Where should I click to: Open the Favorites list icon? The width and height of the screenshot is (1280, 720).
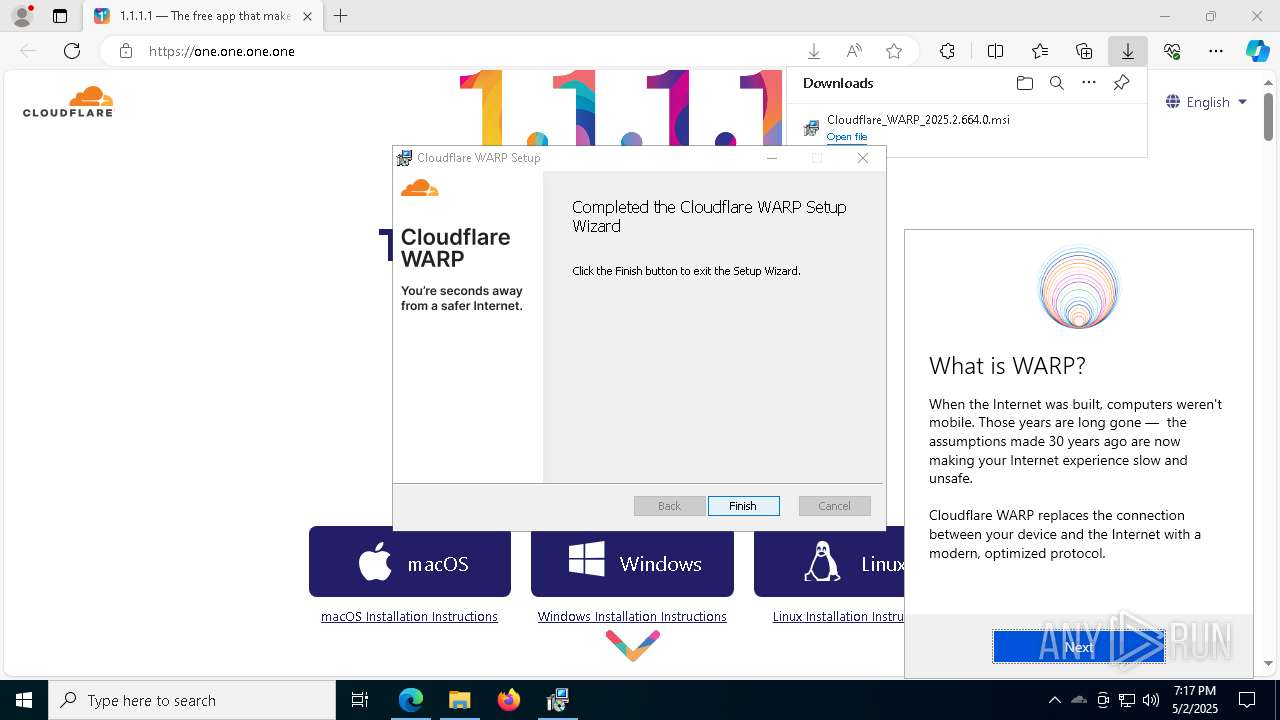pos(1040,51)
